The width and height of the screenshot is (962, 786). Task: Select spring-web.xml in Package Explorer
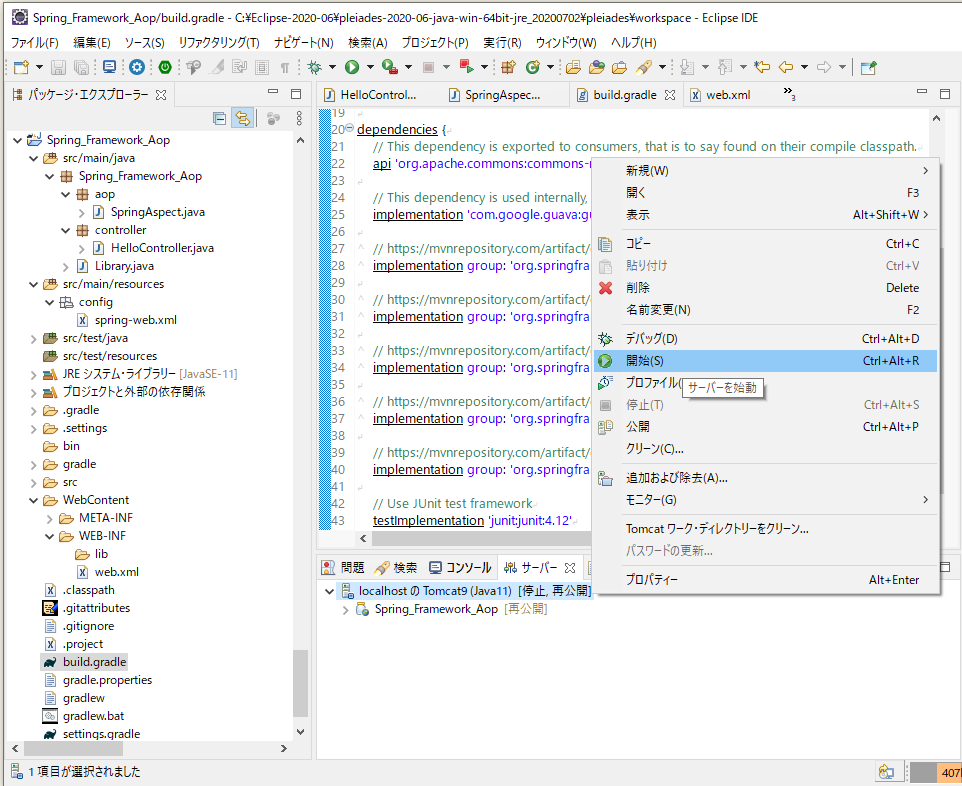pos(136,320)
